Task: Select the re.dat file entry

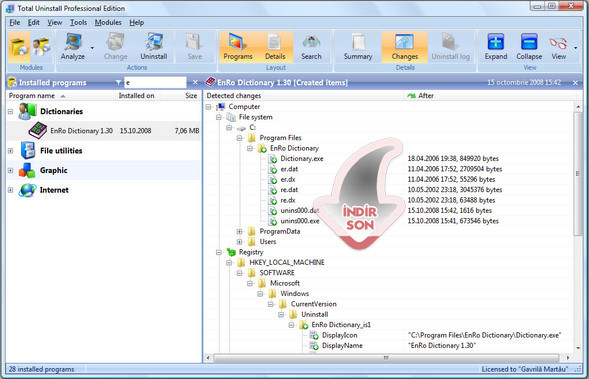Action: pos(289,190)
